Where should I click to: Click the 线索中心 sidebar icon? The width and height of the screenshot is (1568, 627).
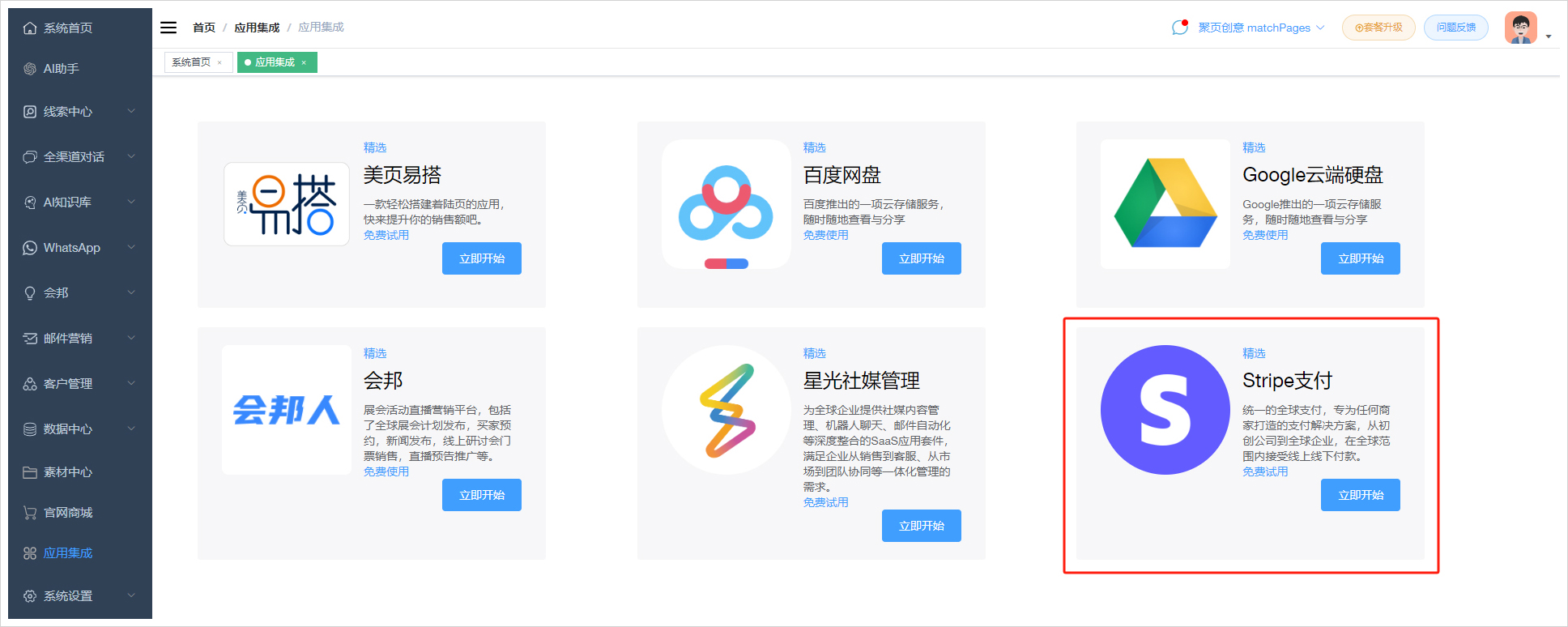[30, 112]
